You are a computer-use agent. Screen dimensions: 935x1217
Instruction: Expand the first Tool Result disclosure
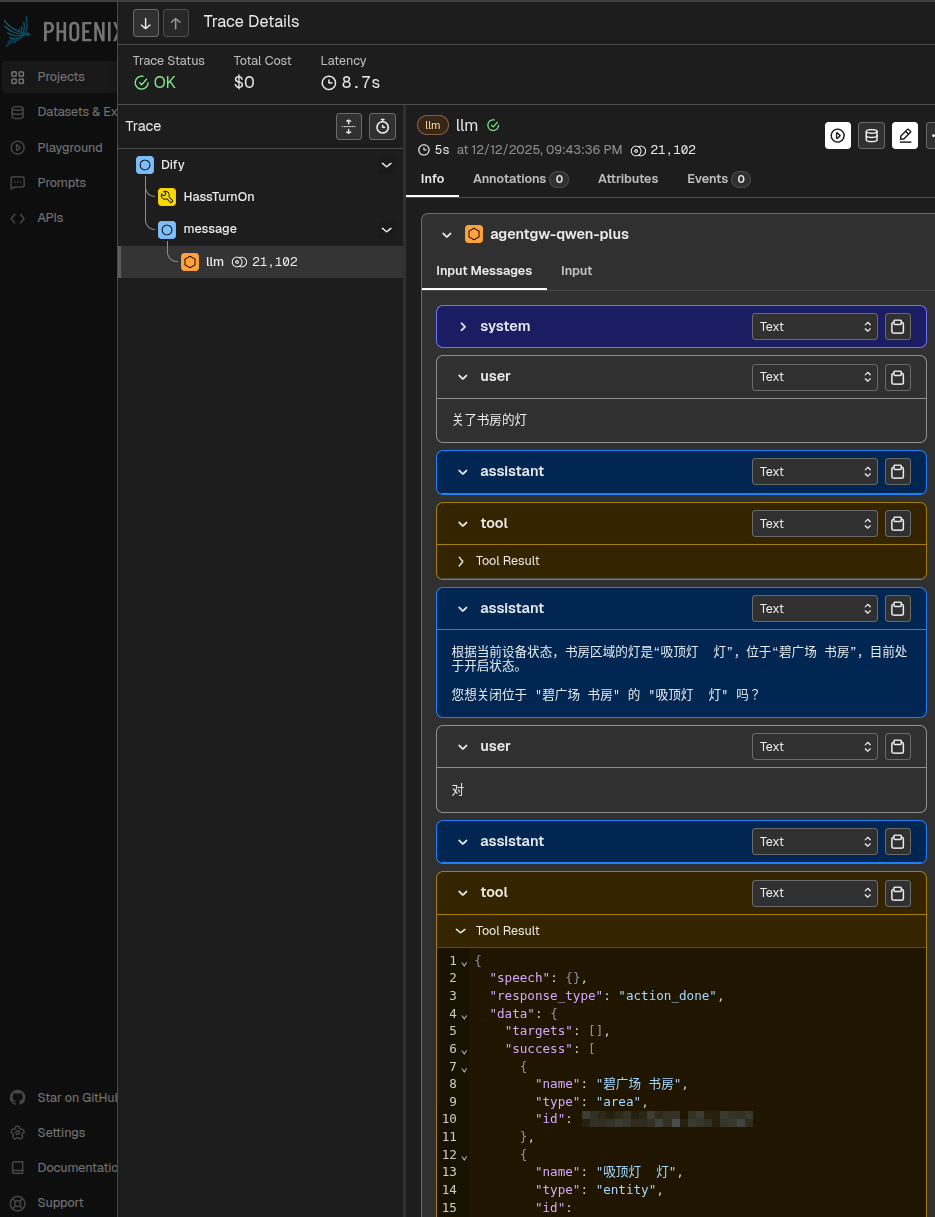click(461, 561)
